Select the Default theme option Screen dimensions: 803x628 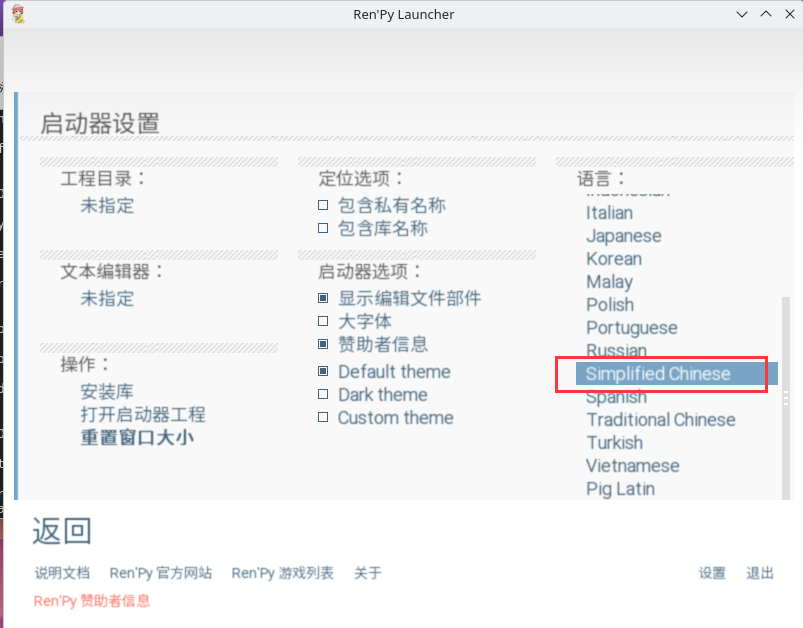pos(323,371)
